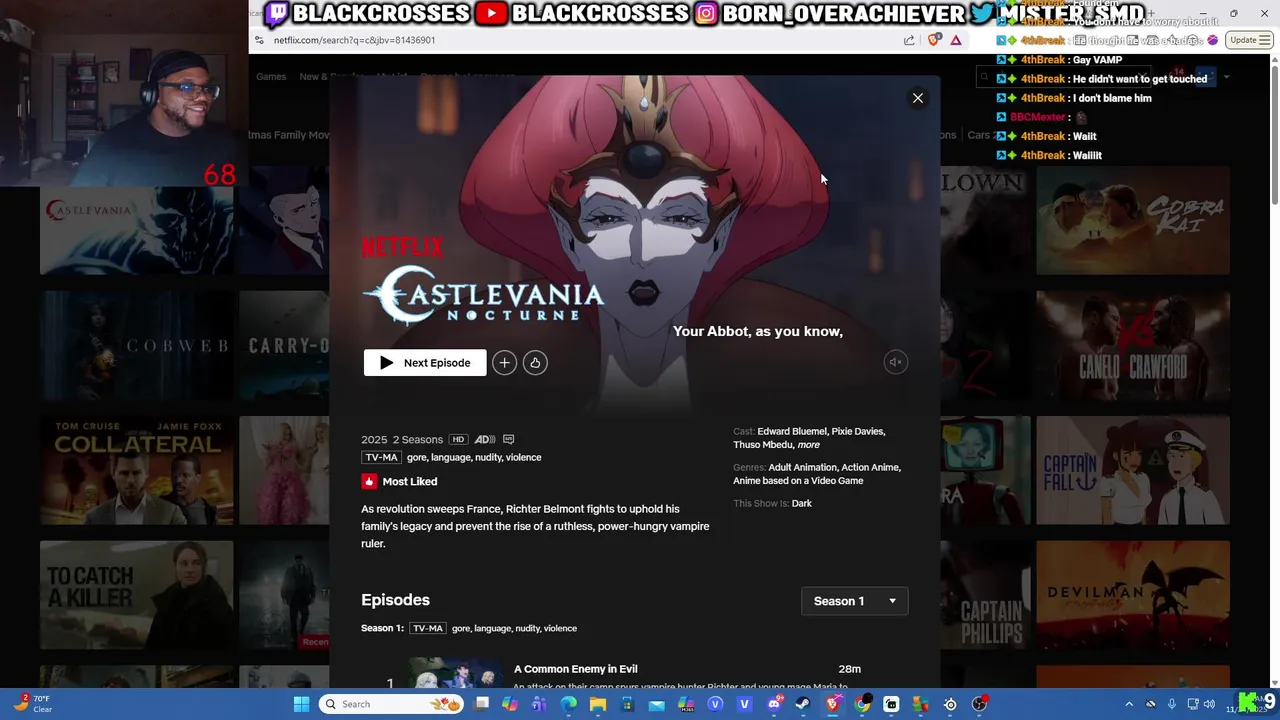1280x720 pixels.
Task: Open the Brave Rewards triangle icon
Action: (x=956, y=40)
